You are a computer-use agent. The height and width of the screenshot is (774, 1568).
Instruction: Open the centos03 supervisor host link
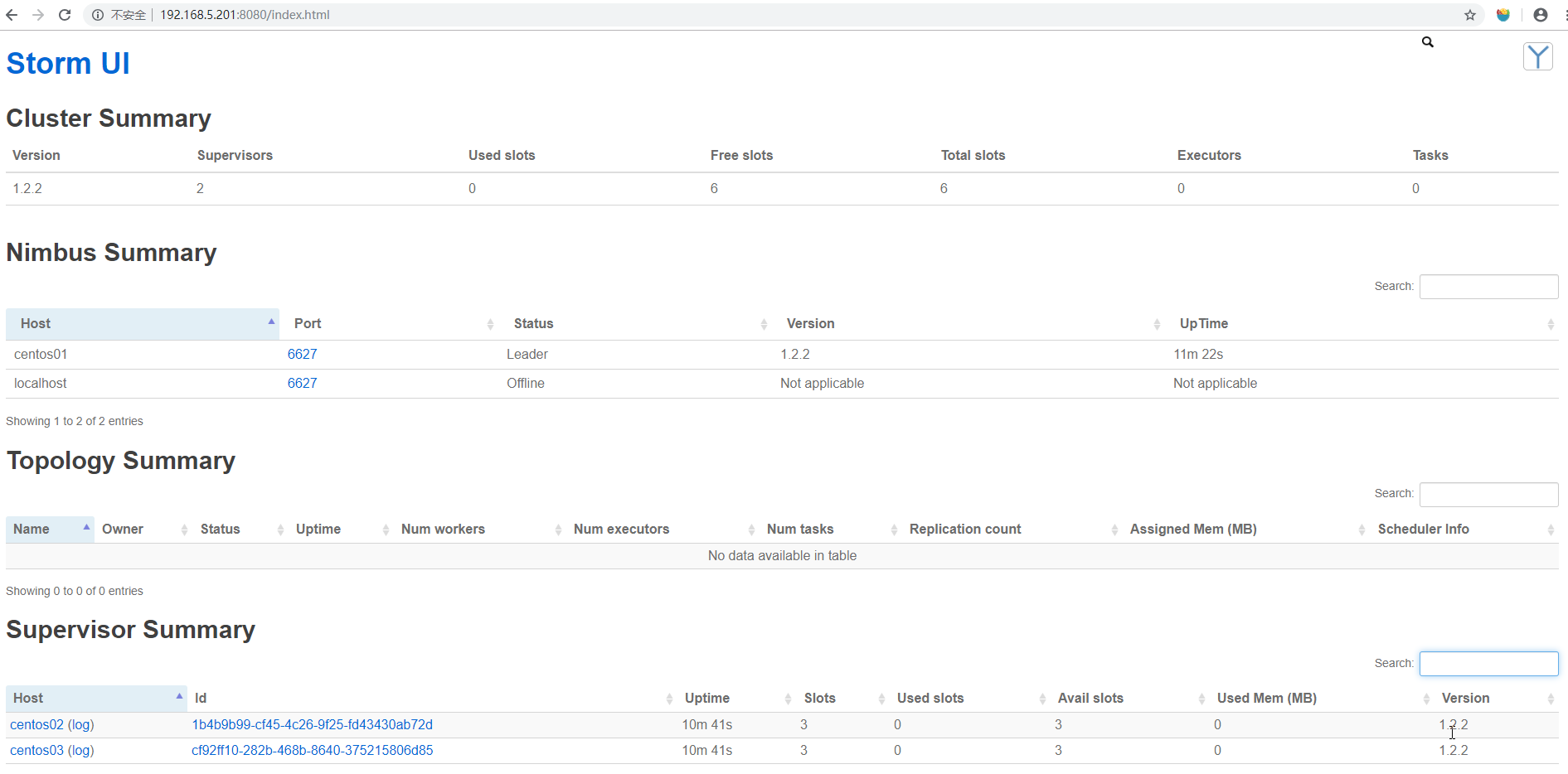(x=36, y=751)
